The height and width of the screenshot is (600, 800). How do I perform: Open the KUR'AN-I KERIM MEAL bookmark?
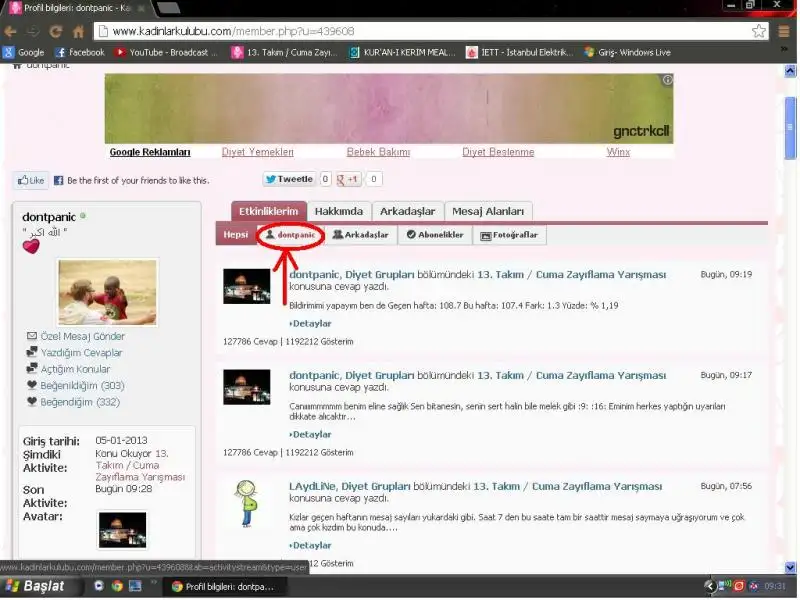[402, 53]
